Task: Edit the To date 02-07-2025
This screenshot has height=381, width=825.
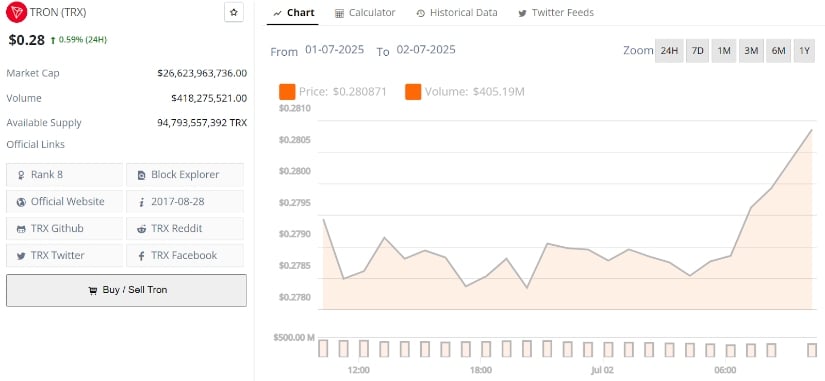Action: pos(426,51)
